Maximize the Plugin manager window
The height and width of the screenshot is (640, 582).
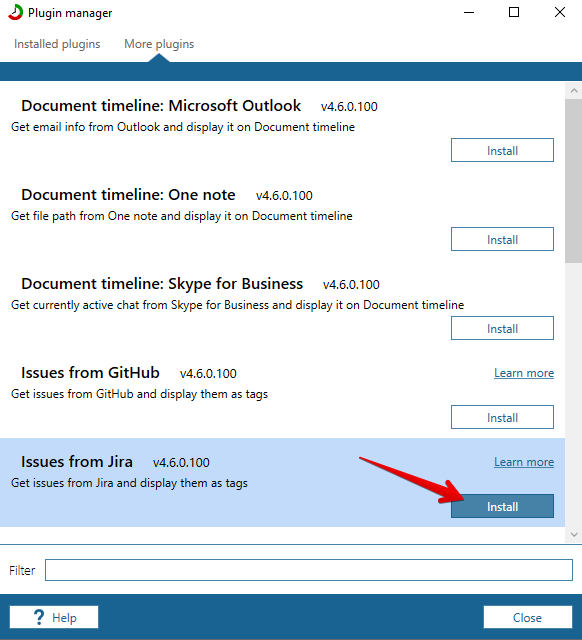point(514,12)
